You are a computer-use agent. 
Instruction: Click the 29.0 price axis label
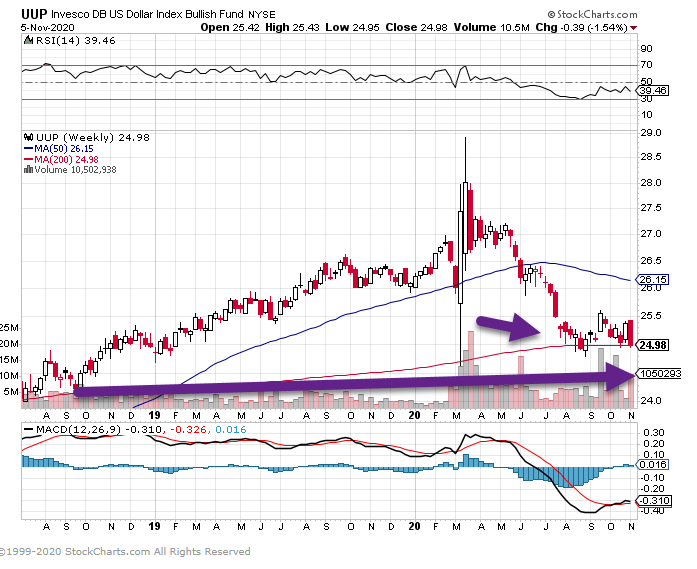[x=651, y=133]
